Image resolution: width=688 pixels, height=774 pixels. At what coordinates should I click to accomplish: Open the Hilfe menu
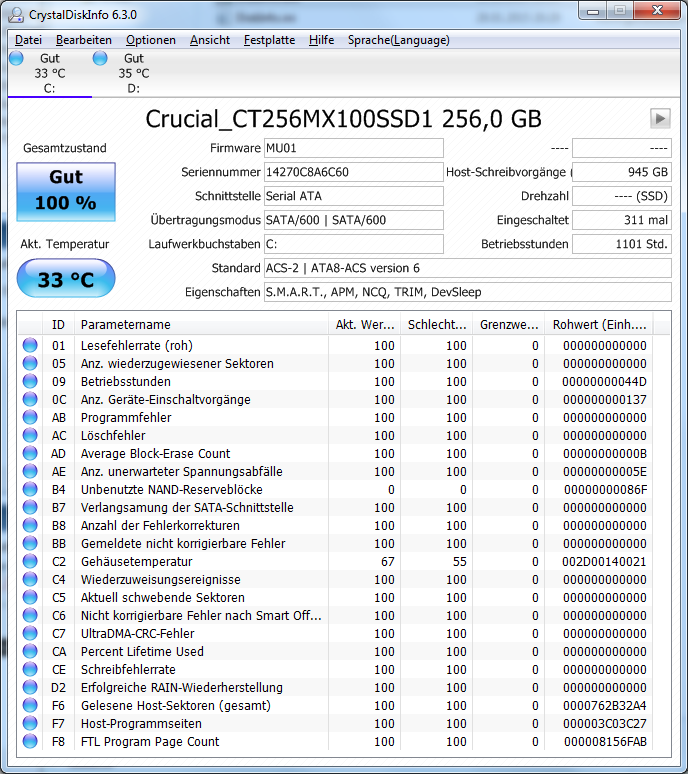pos(321,40)
